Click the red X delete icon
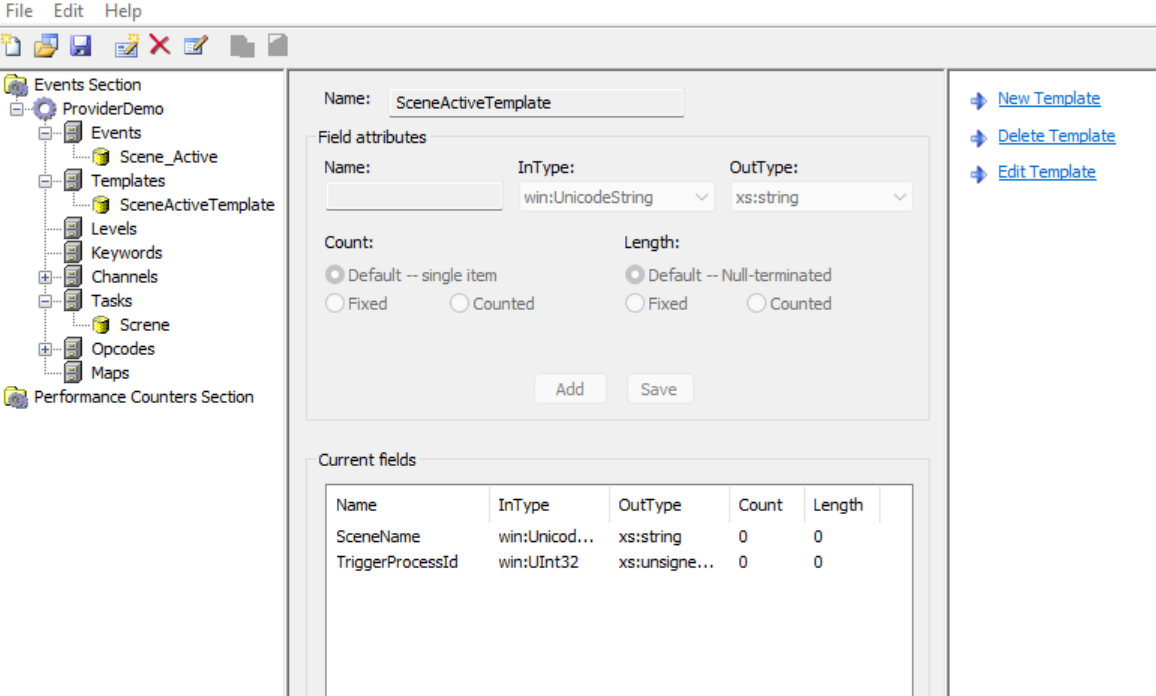Image resolution: width=1156 pixels, height=696 pixels. 160,45
